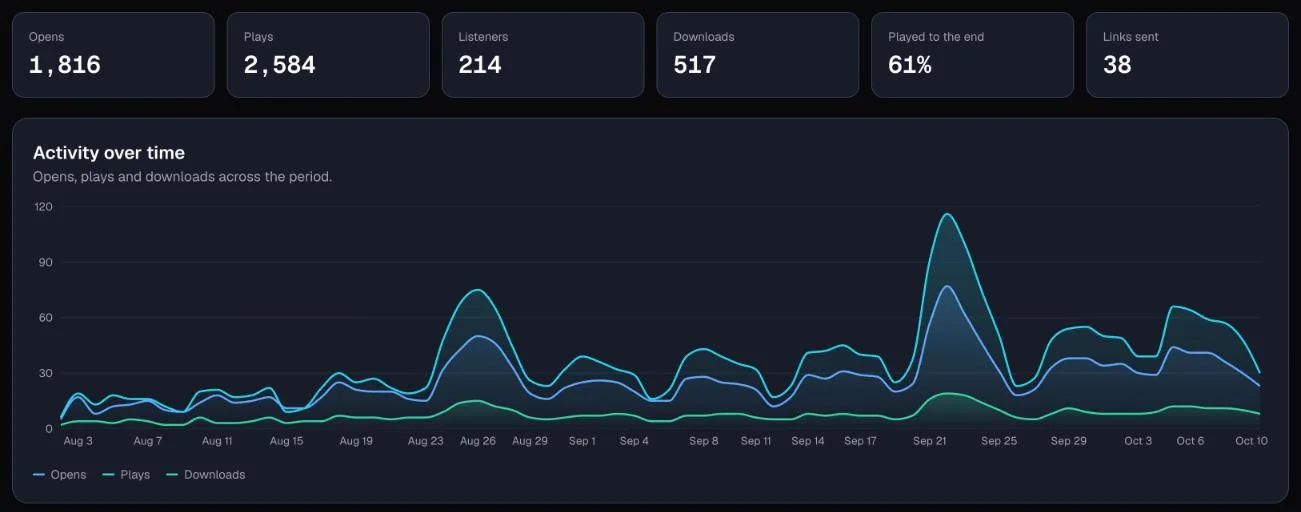Click the Aug 26 axis label
Screen dimensions: 1301x512
(x=478, y=441)
